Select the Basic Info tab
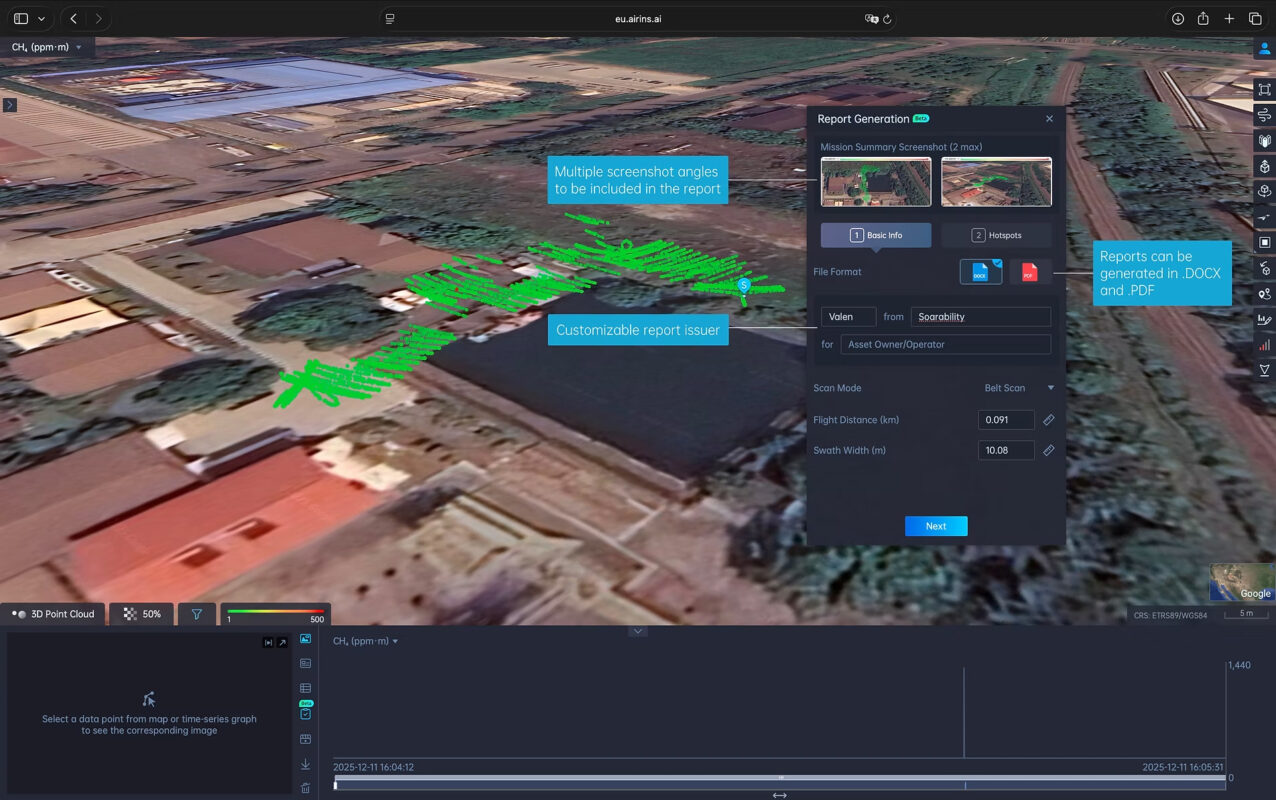Screen dimensions: 1276x800 click(x=876, y=235)
